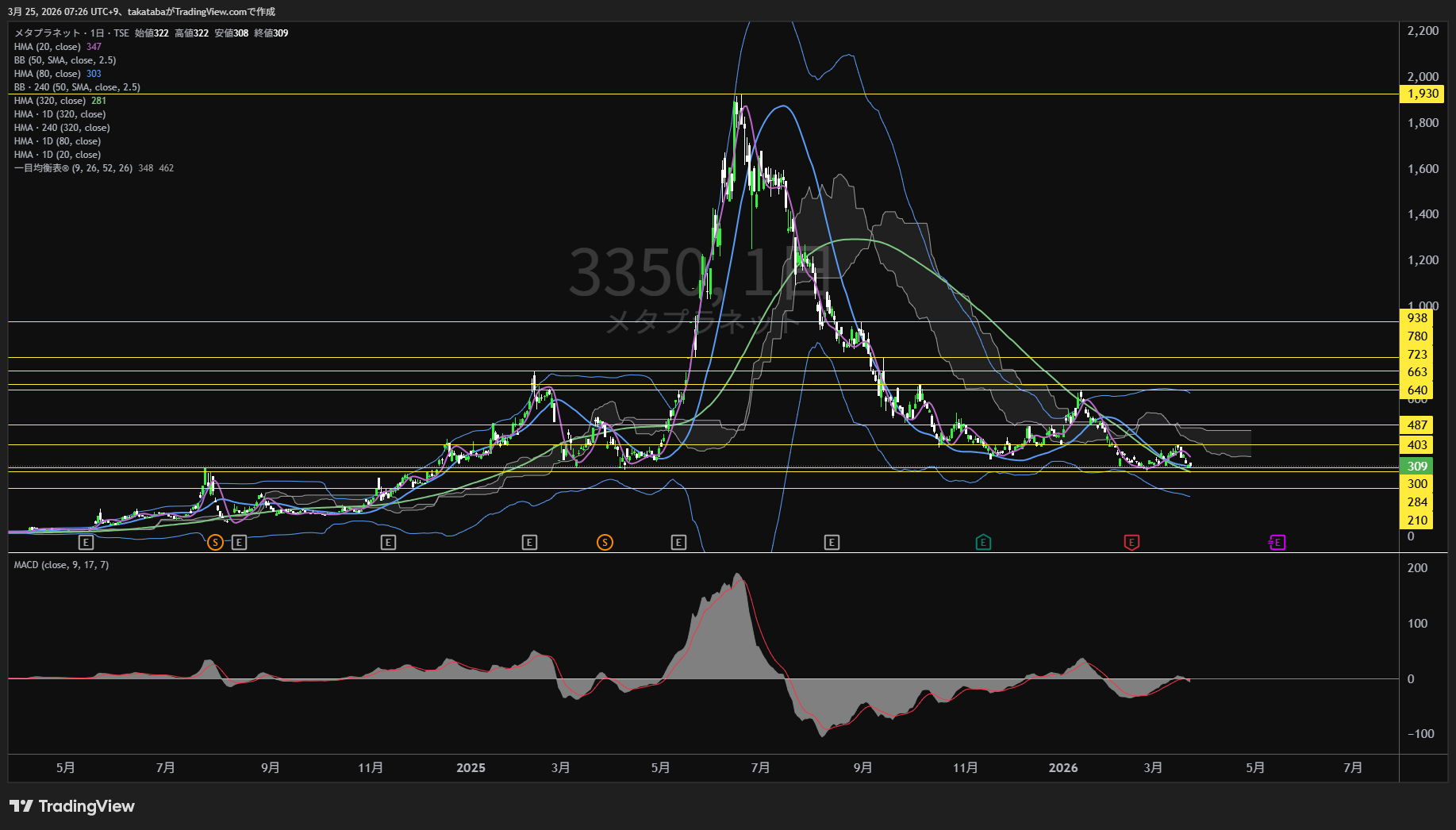Click the BB (50, SMA, close, 2.5) legend
This screenshot has width=1456, height=830.
pyautogui.click(x=65, y=60)
